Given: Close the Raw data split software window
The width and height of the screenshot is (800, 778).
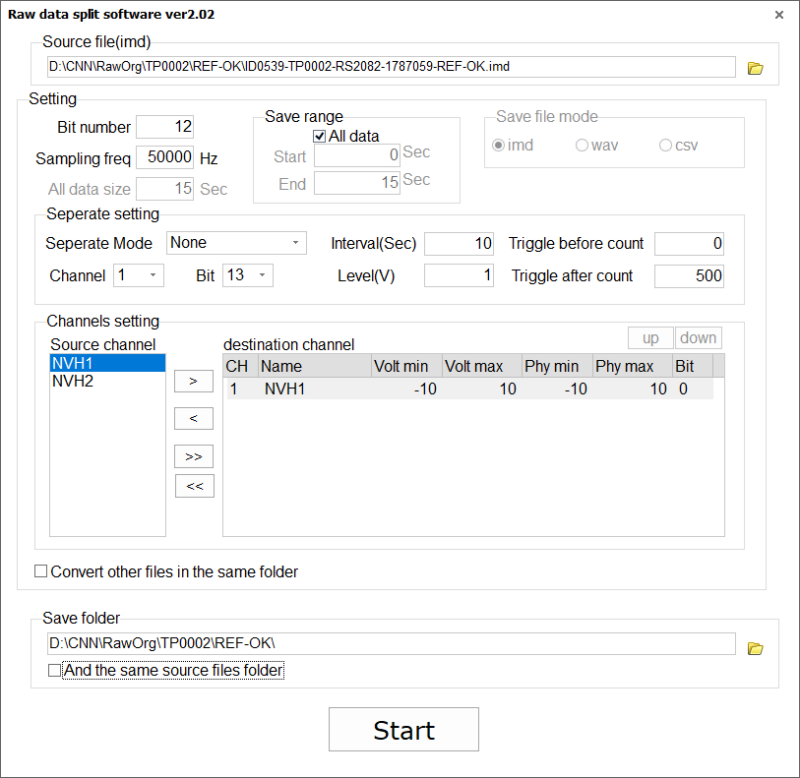Looking at the screenshot, I should (779, 15).
